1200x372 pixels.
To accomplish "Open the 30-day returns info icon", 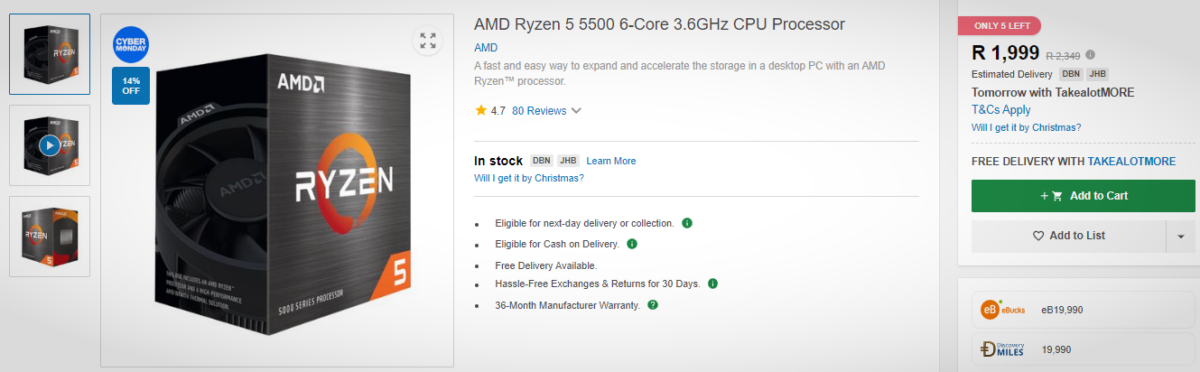I will [713, 284].
